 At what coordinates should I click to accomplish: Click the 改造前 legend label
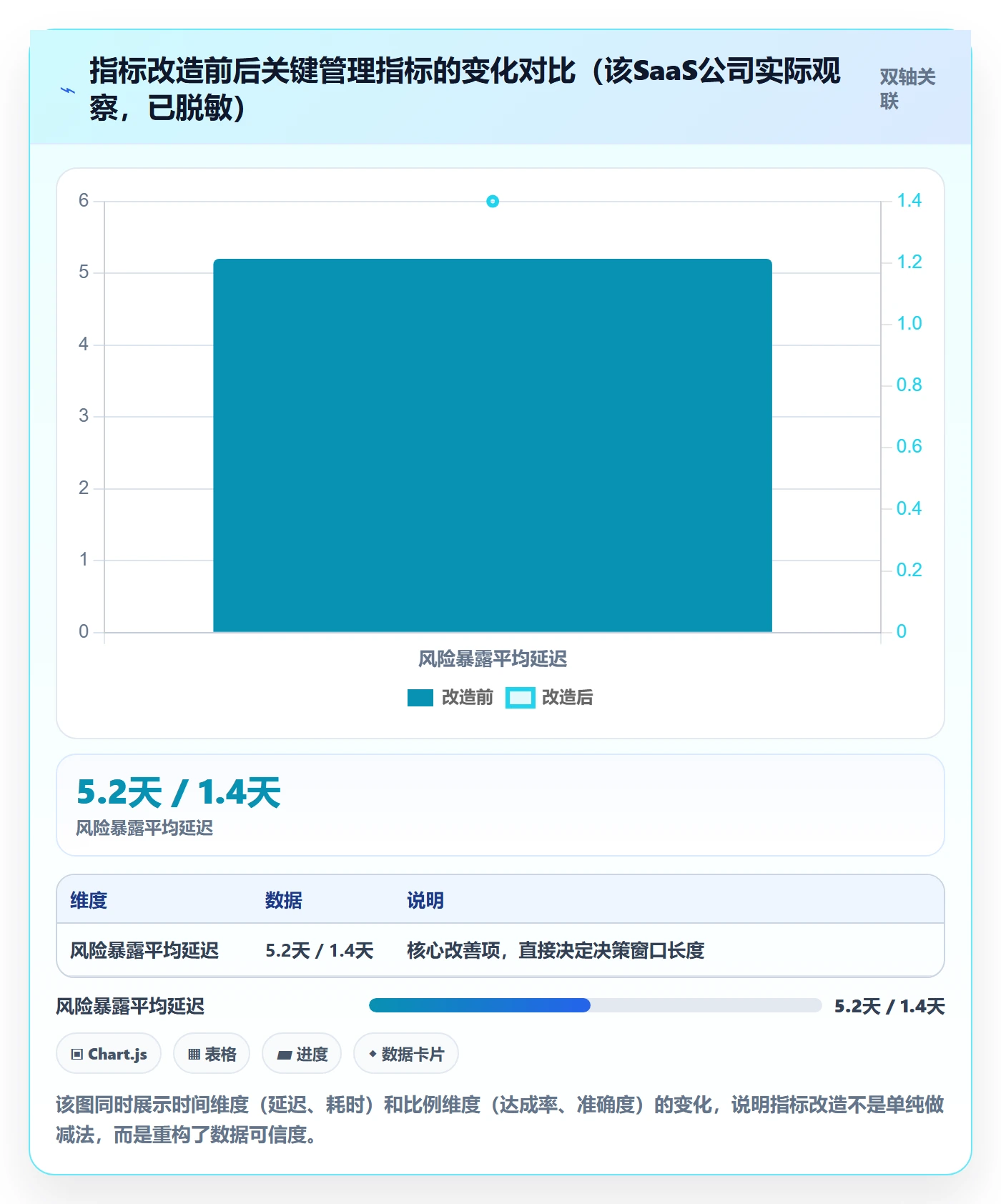(468, 698)
